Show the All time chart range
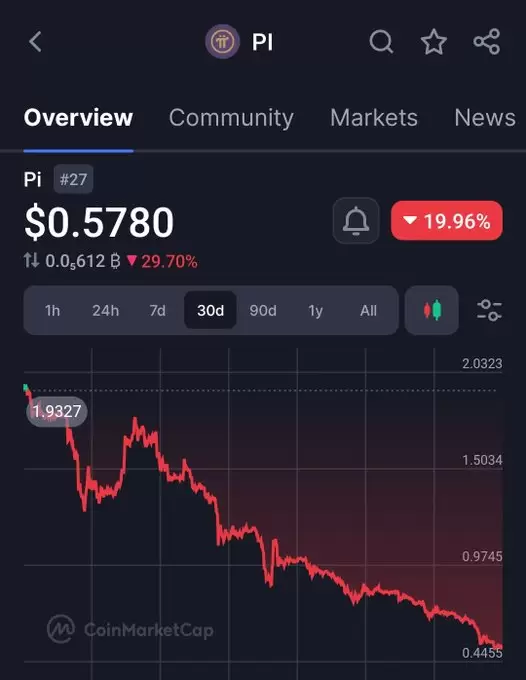This screenshot has width=526, height=680. click(x=368, y=311)
